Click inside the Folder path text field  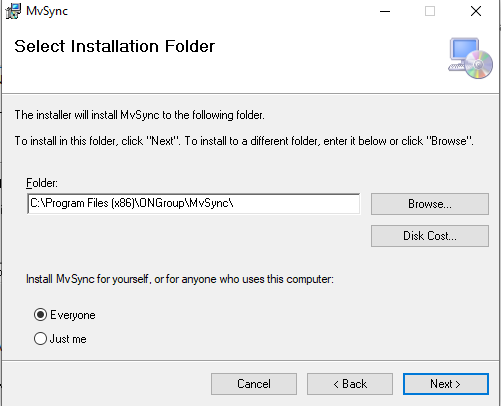pos(194,203)
